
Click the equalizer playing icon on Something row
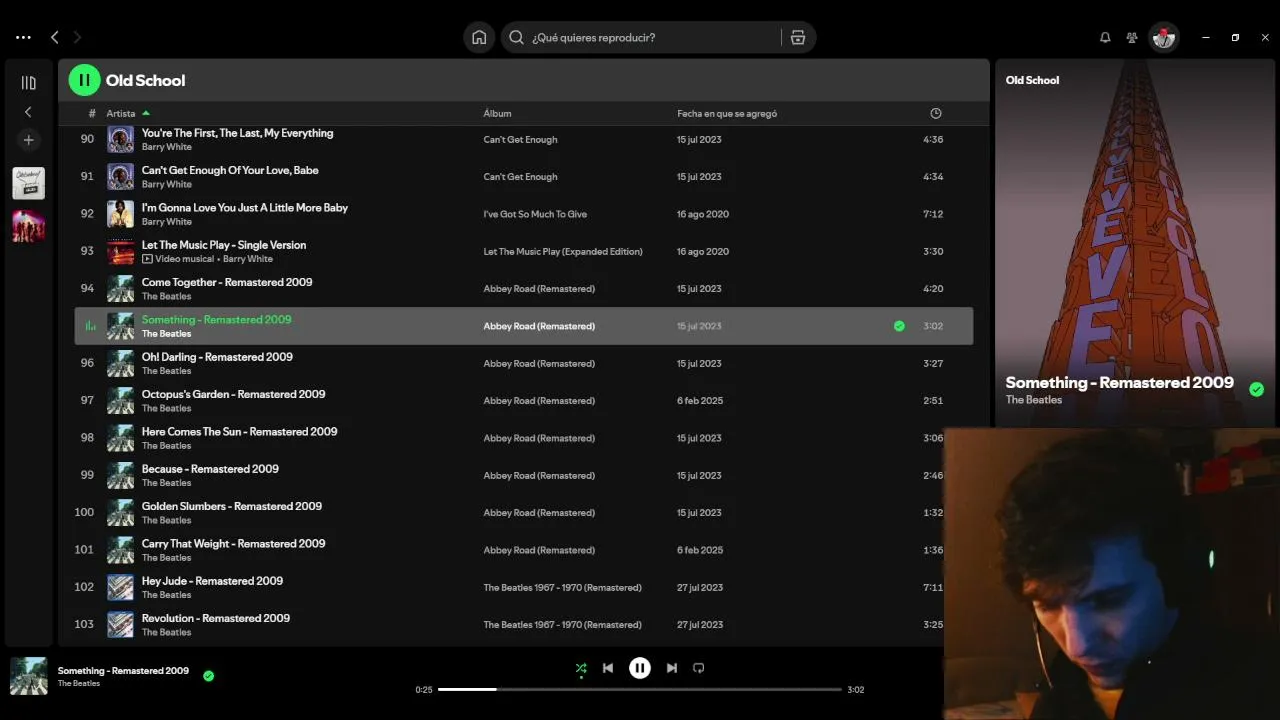point(90,326)
